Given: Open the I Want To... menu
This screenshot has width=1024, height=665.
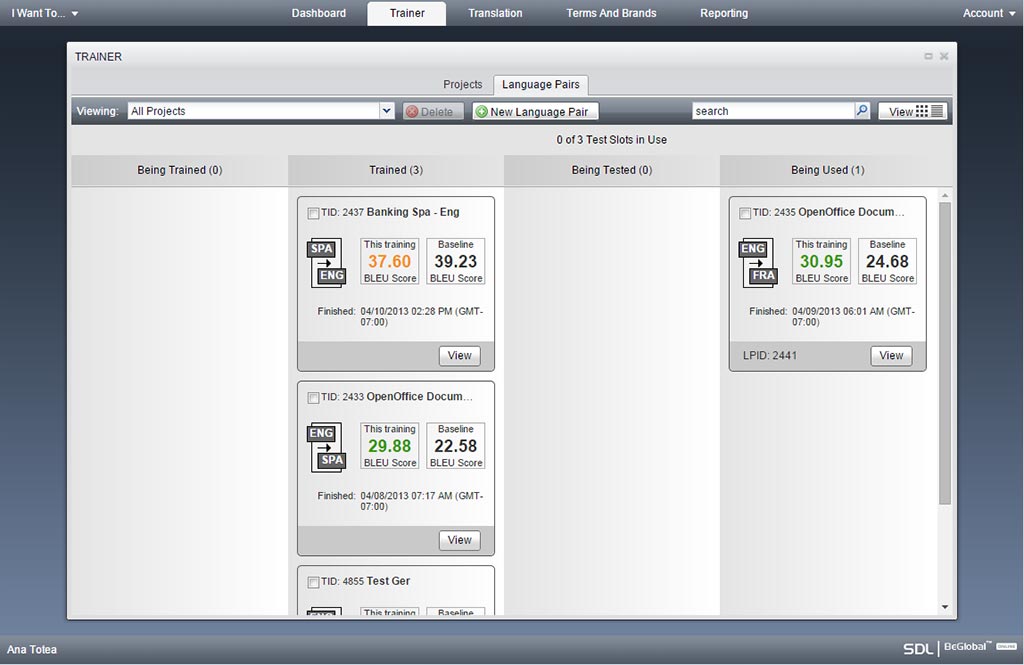Looking at the screenshot, I should tap(45, 13).
